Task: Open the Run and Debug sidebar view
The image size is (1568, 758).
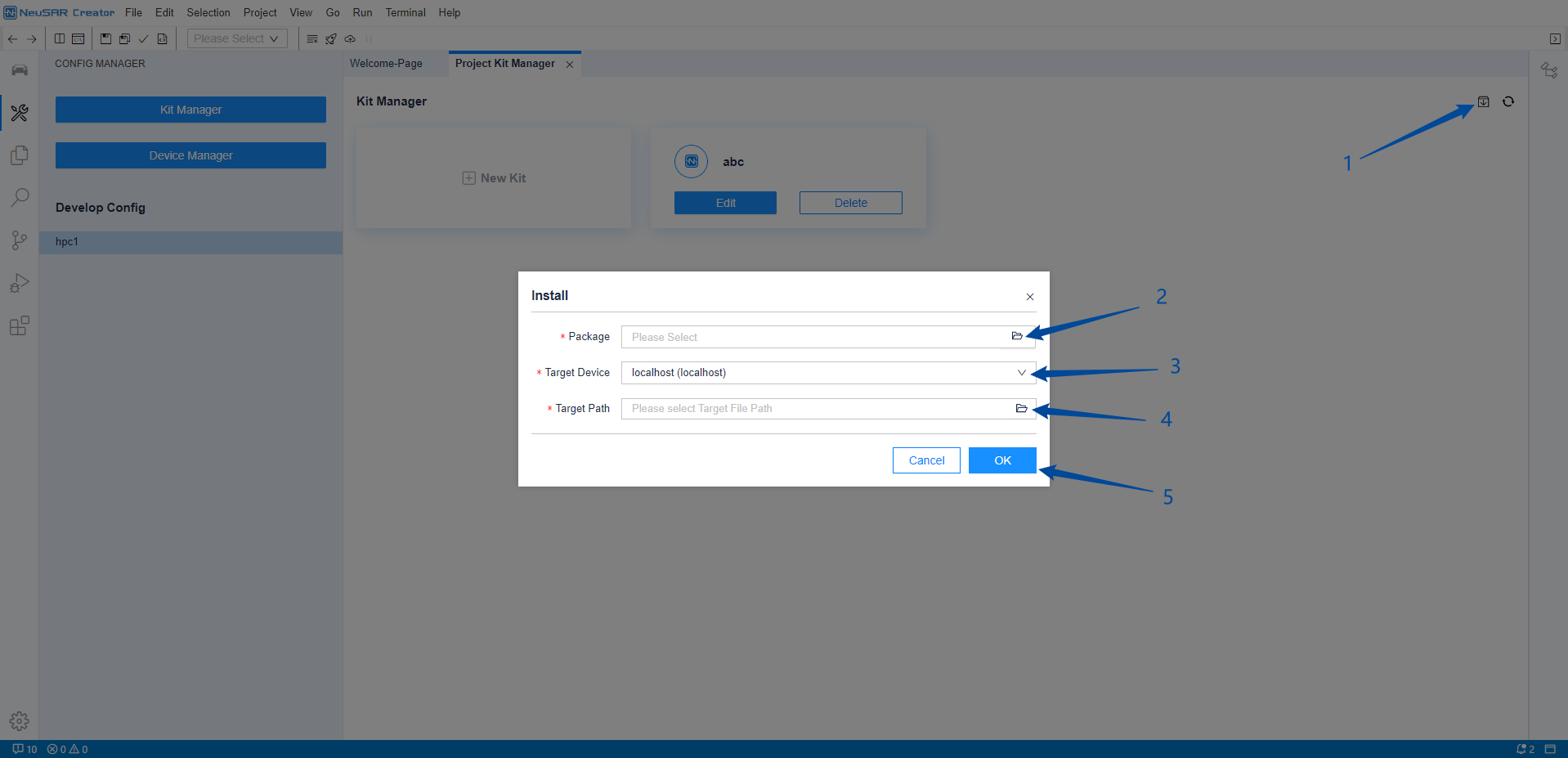Action: pos(20,283)
